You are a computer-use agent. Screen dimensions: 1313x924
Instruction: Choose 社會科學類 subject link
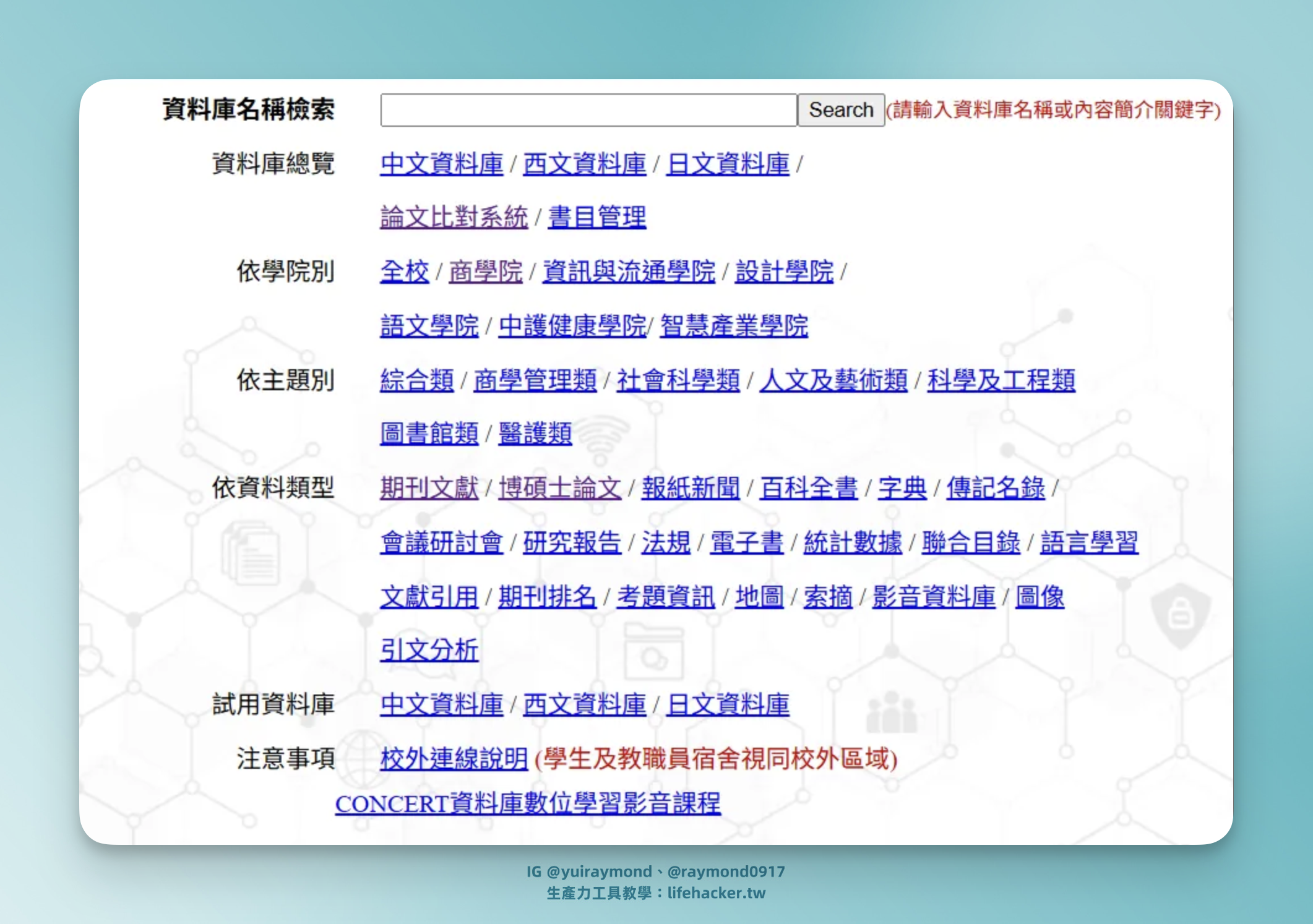678,380
